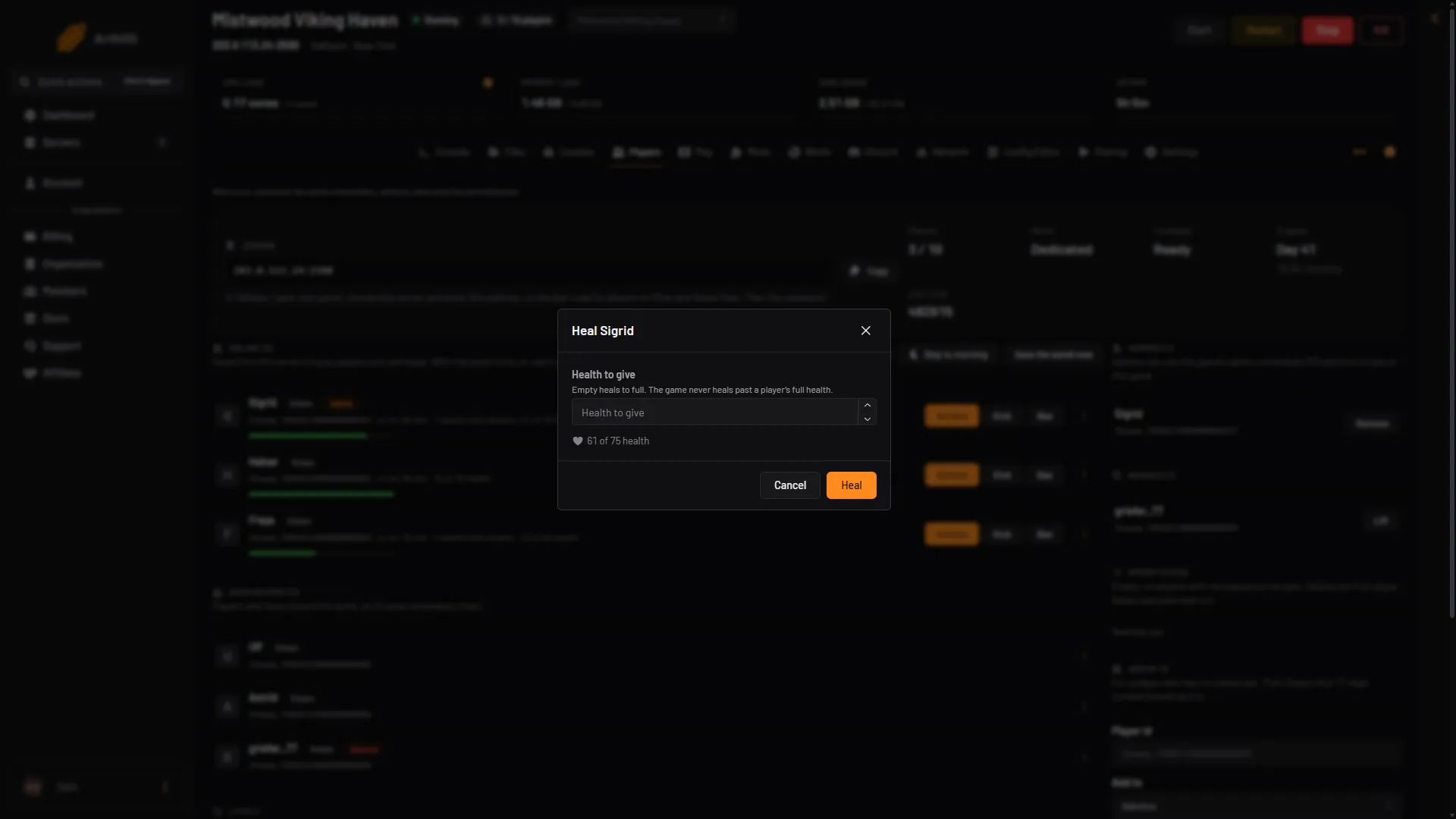Click the 'Health to give' field label
This screenshot has width=1456, height=819.
[x=603, y=375]
